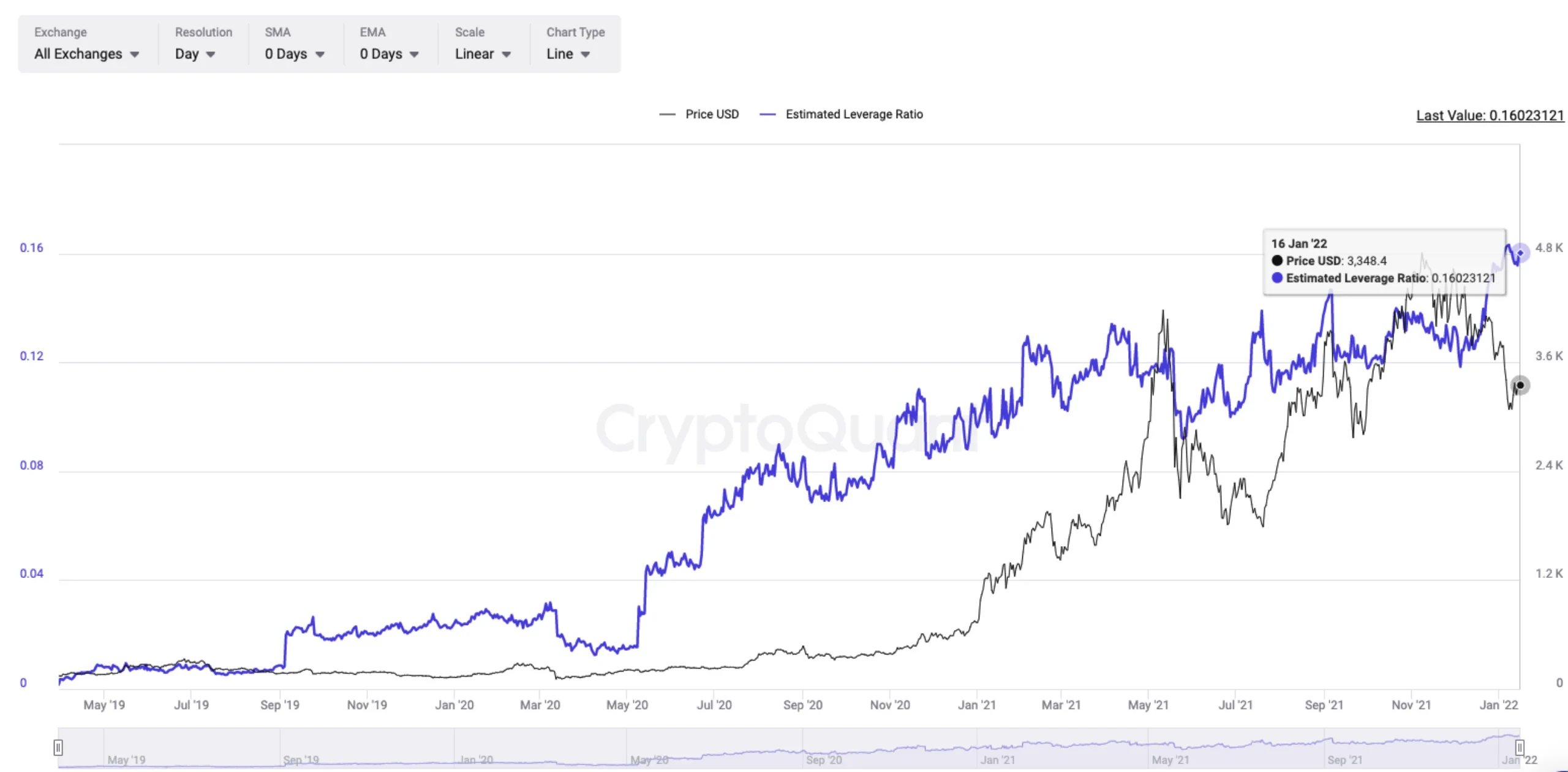Image resolution: width=1568 pixels, height=772 pixels.
Task: Toggle the Estimated Leverage Ratio legend series
Action: click(x=854, y=114)
